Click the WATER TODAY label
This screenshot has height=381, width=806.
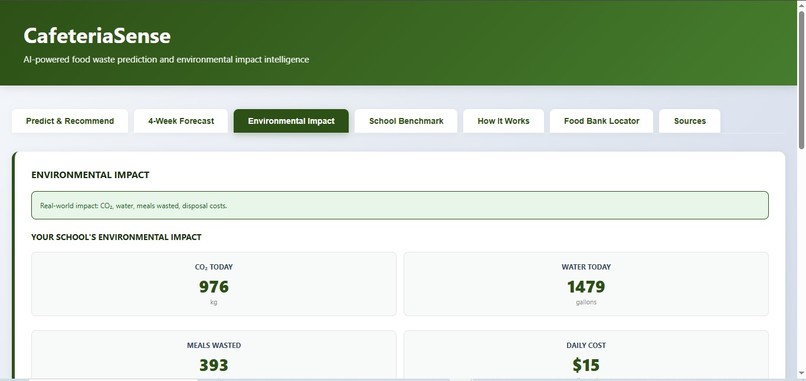tap(586, 267)
